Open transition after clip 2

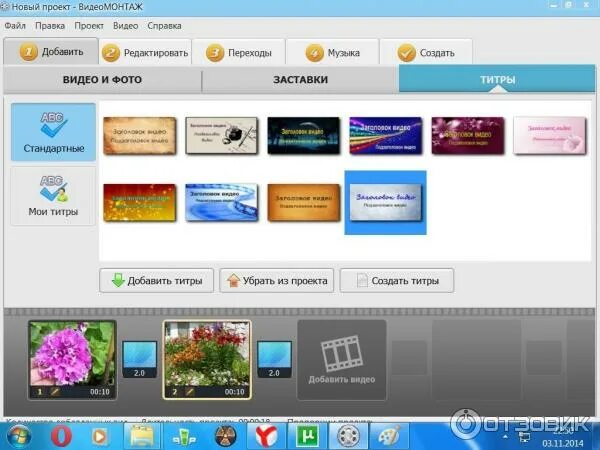[x=274, y=359]
